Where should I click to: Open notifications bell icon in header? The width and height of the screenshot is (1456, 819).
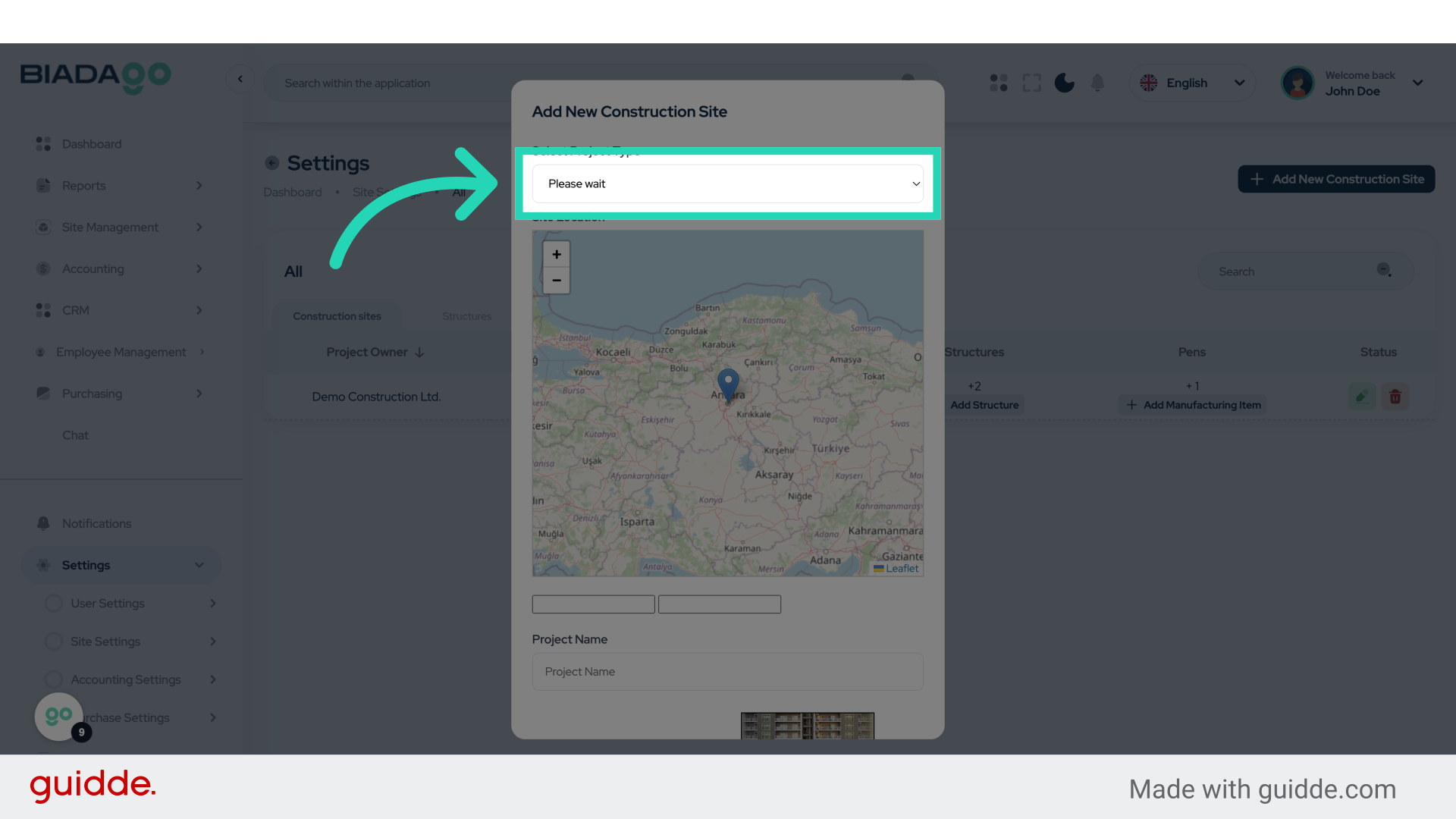pos(1097,83)
